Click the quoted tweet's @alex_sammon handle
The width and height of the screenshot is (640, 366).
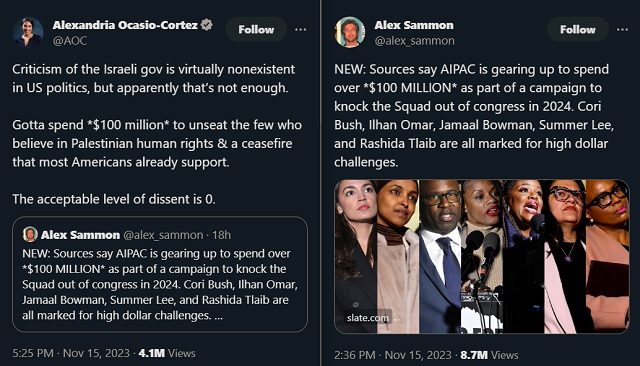[163, 235]
